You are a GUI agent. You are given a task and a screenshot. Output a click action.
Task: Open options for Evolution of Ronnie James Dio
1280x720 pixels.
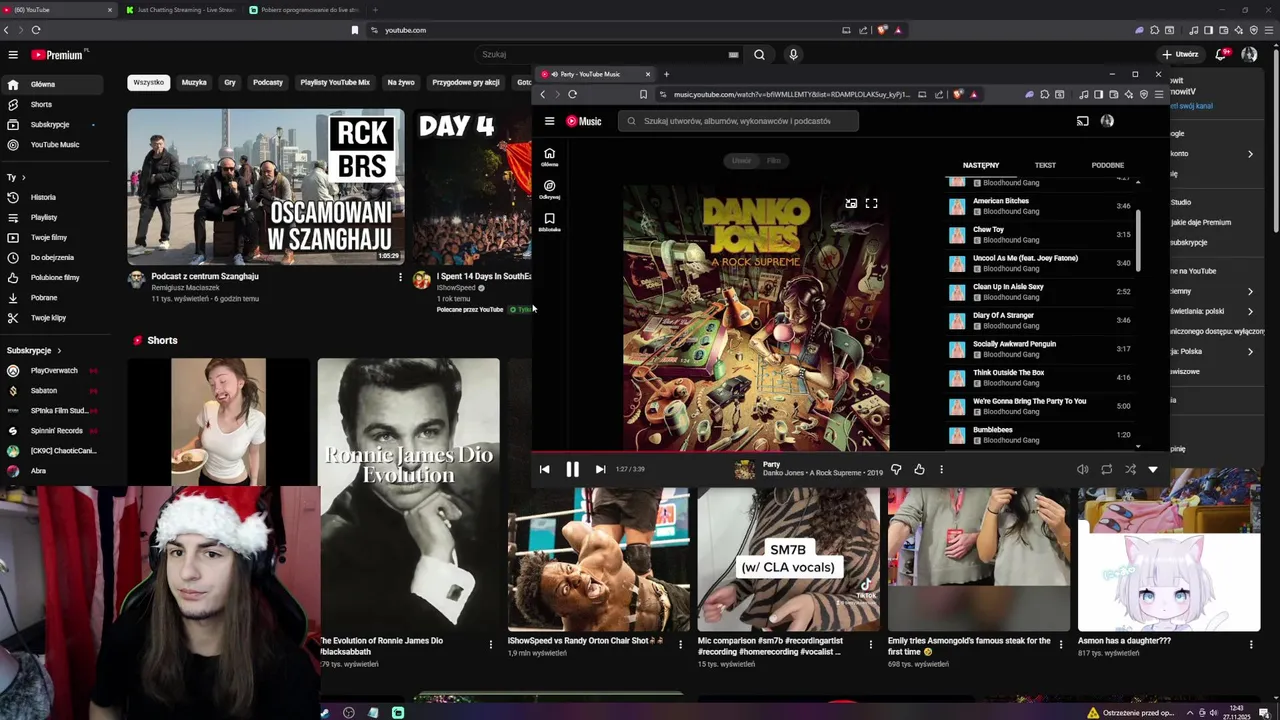tap(490, 645)
